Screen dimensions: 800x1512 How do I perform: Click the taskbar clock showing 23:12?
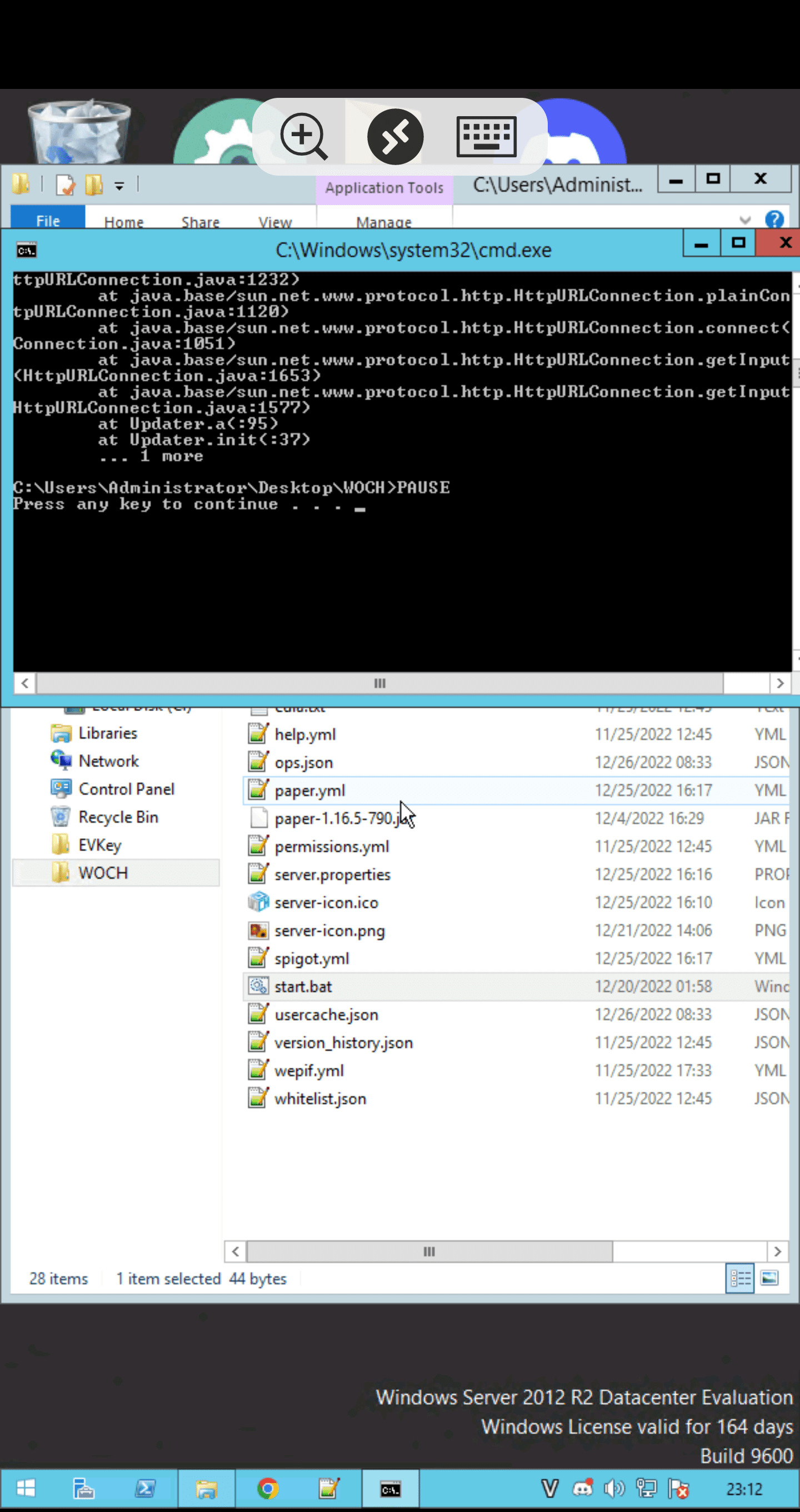pyautogui.click(x=744, y=1489)
